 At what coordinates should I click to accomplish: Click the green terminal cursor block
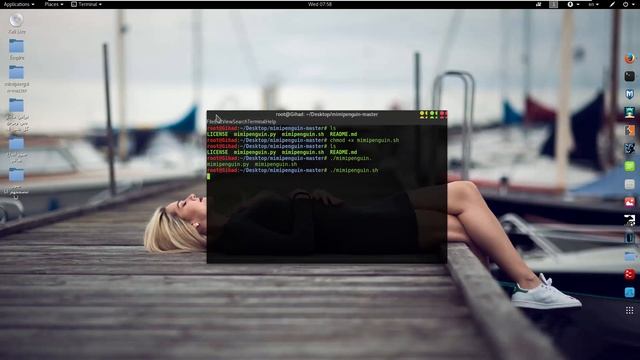(209, 176)
